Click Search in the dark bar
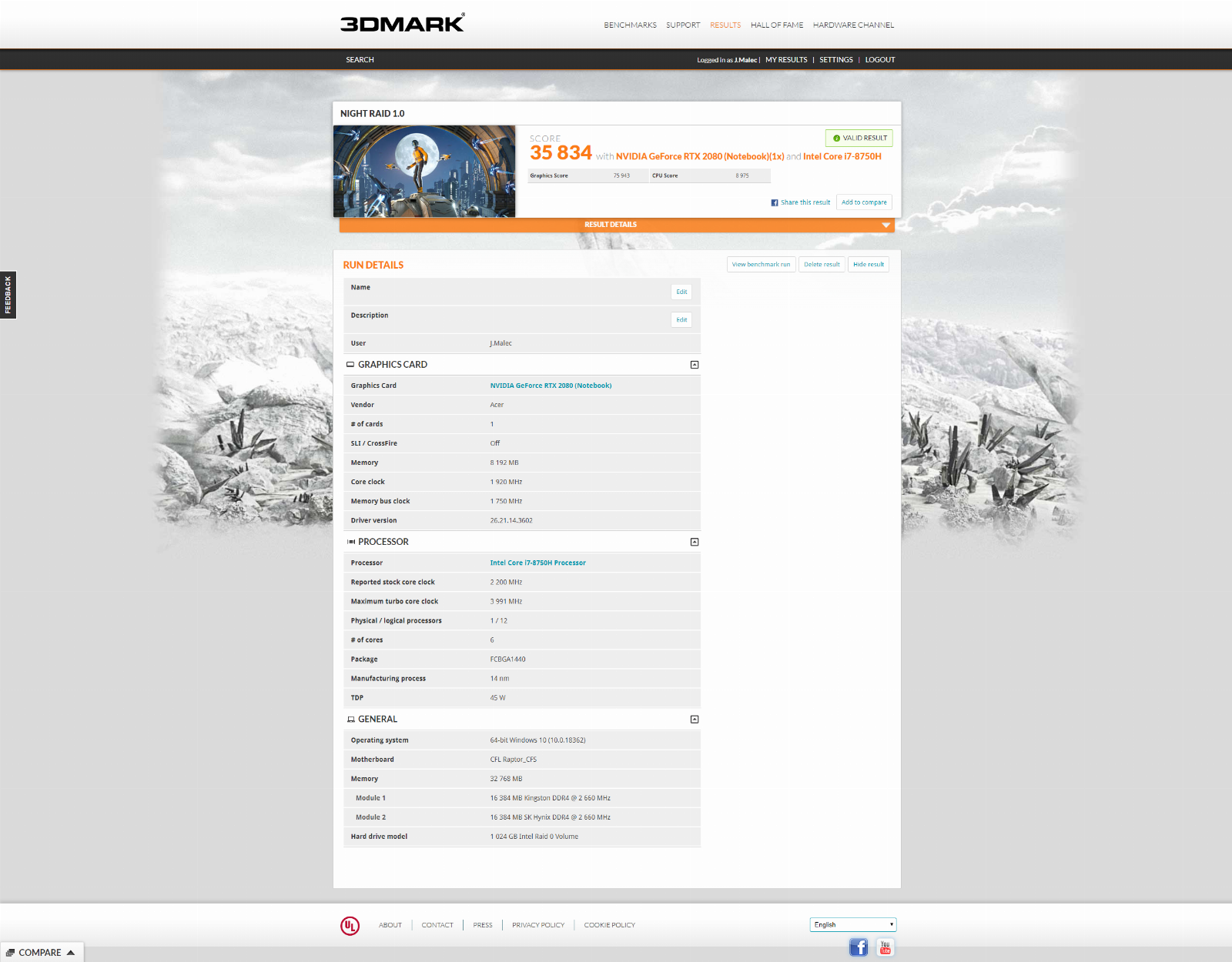This screenshot has width=1232, height=962. click(360, 60)
